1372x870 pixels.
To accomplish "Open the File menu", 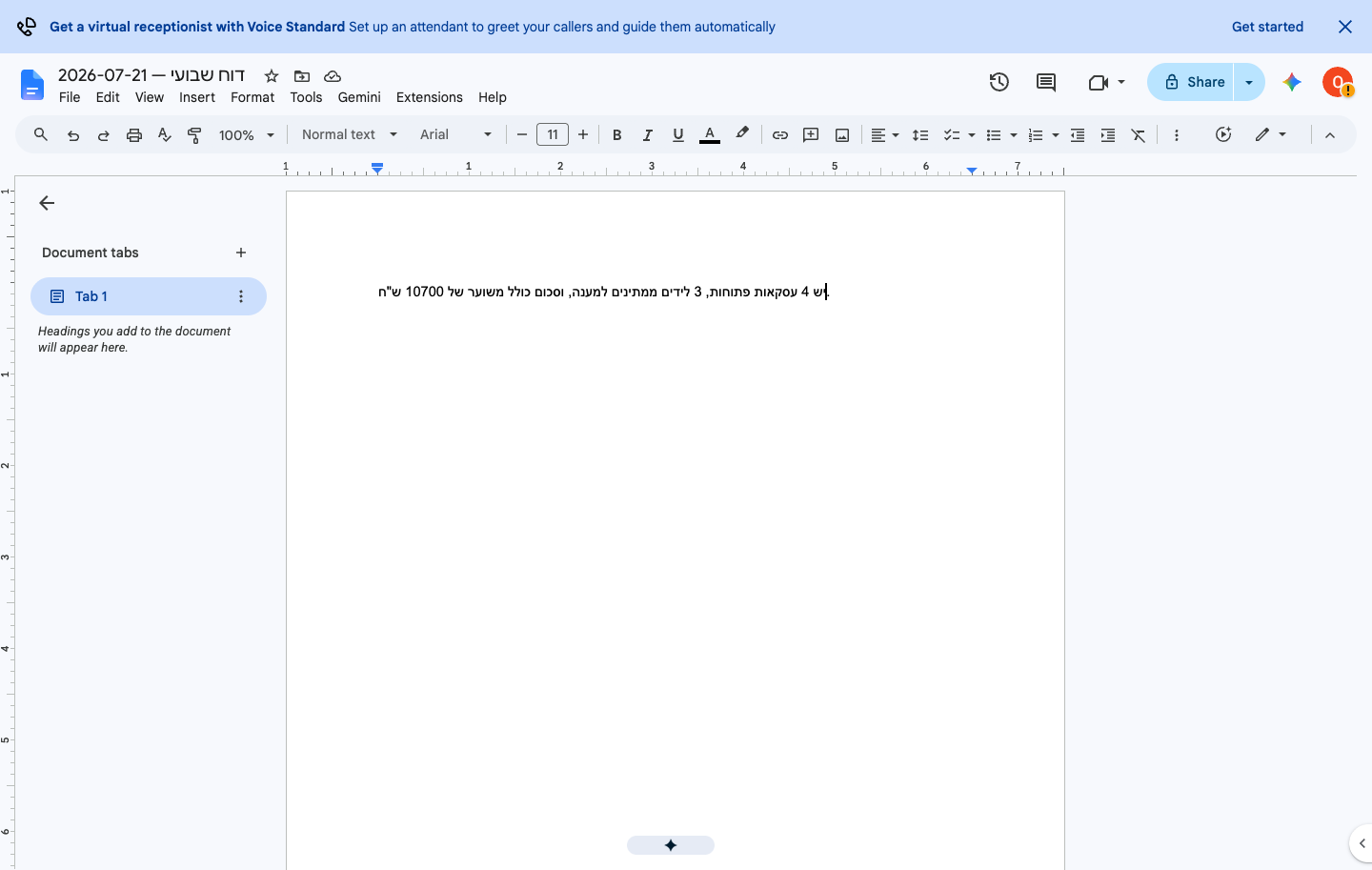I will tap(70, 97).
